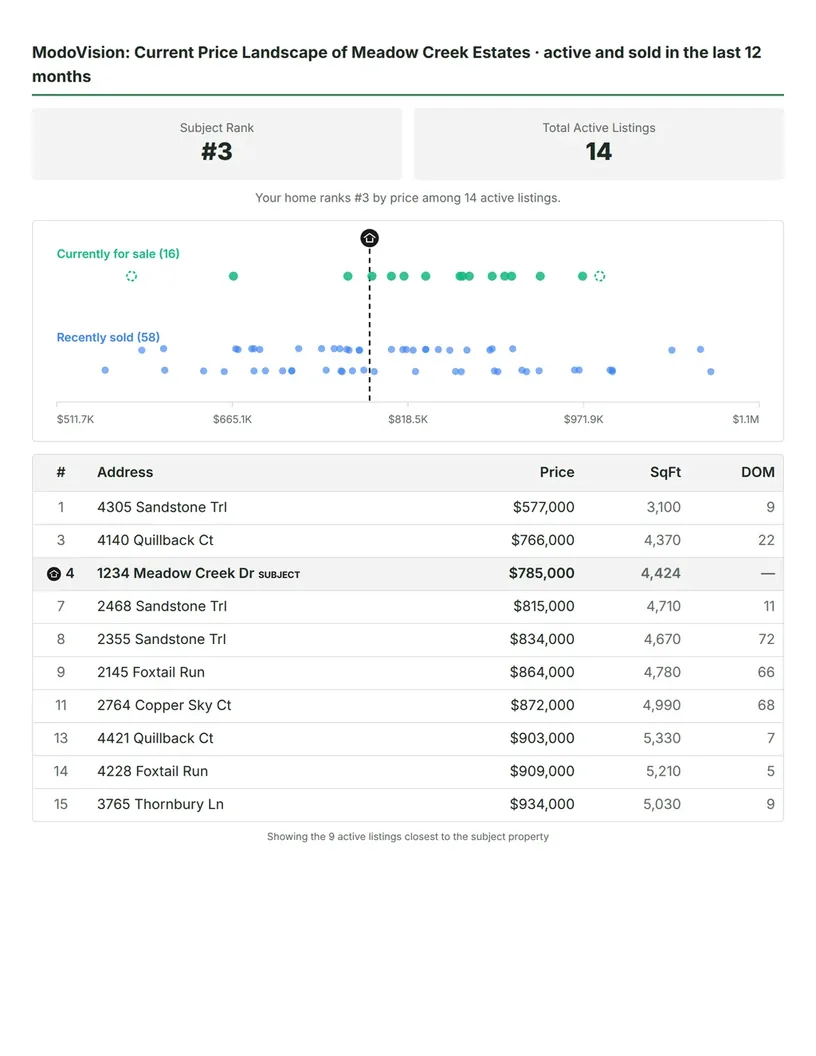Viewport: 816px width, 1056px height.
Task: Click the DOM value 11 for 2468 Sandstone
Action: pyautogui.click(x=769, y=606)
